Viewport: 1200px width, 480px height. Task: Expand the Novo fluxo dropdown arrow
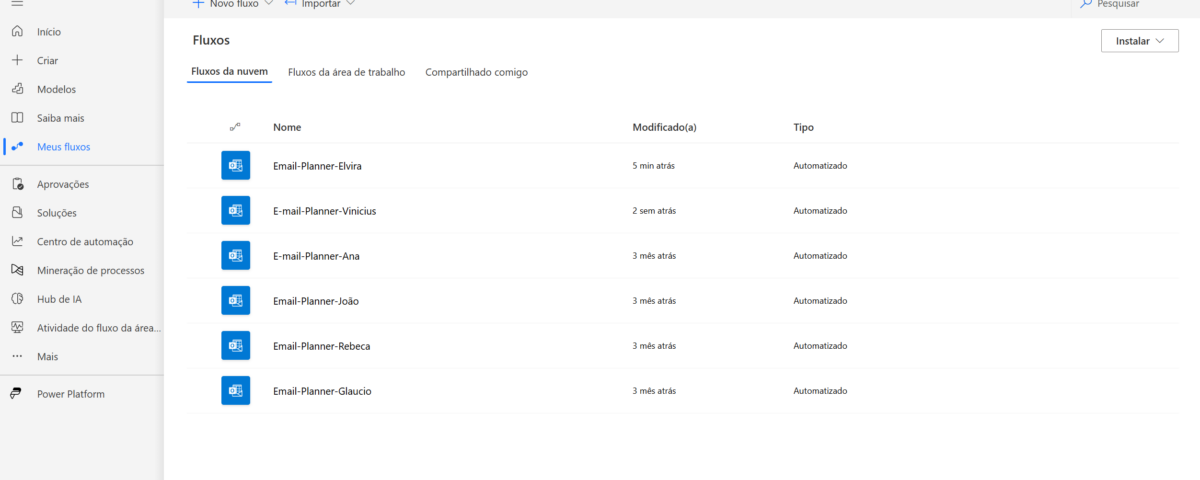[268, 4]
